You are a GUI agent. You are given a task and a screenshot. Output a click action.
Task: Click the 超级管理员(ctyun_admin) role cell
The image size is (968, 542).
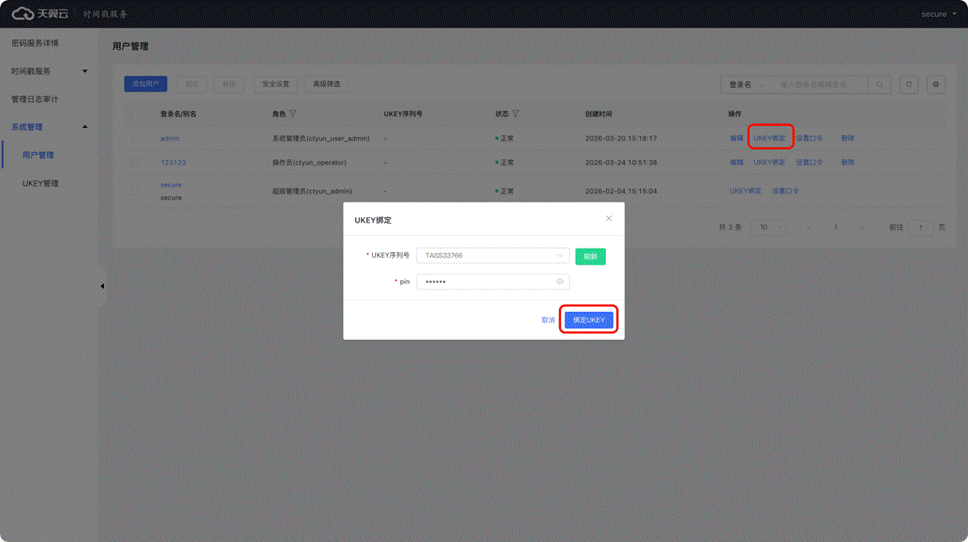(312, 191)
